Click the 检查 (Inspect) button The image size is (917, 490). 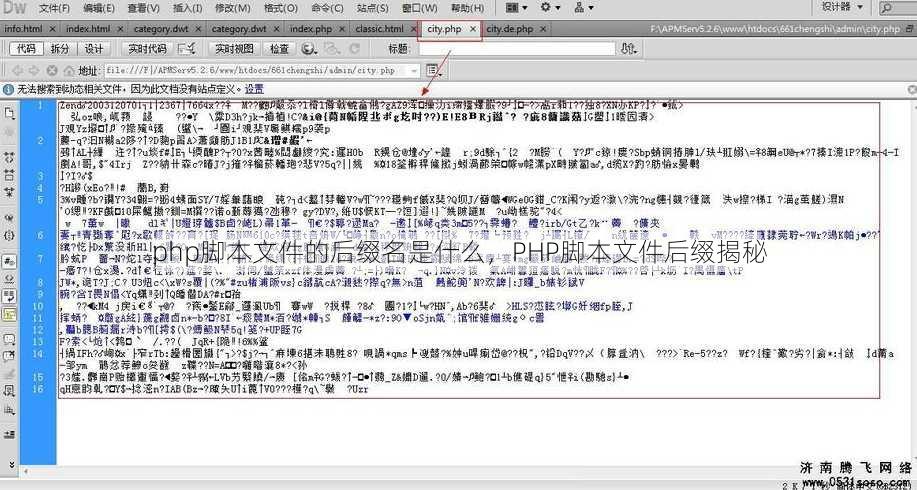[x=280, y=49]
